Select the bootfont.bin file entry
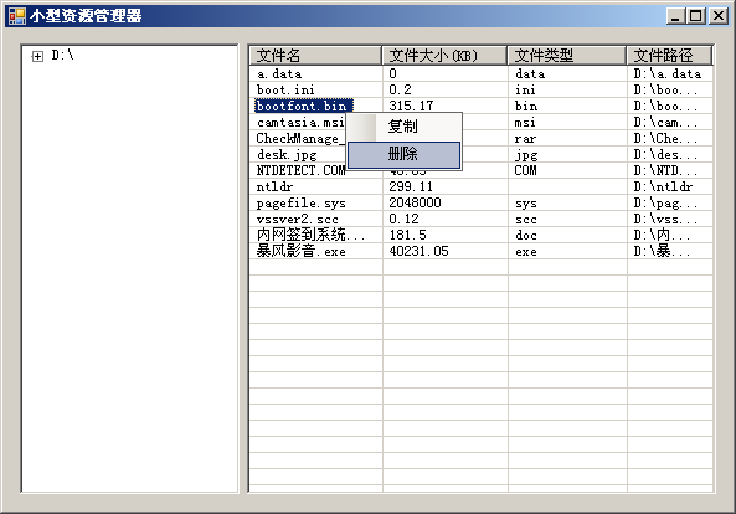Image resolution: width=736 pixels, height=514 pixels. pos(301,105)
